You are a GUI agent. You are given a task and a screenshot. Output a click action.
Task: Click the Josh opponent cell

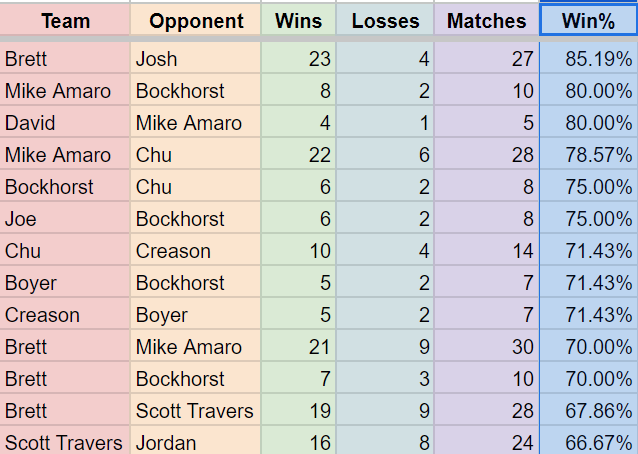point(196,58)
